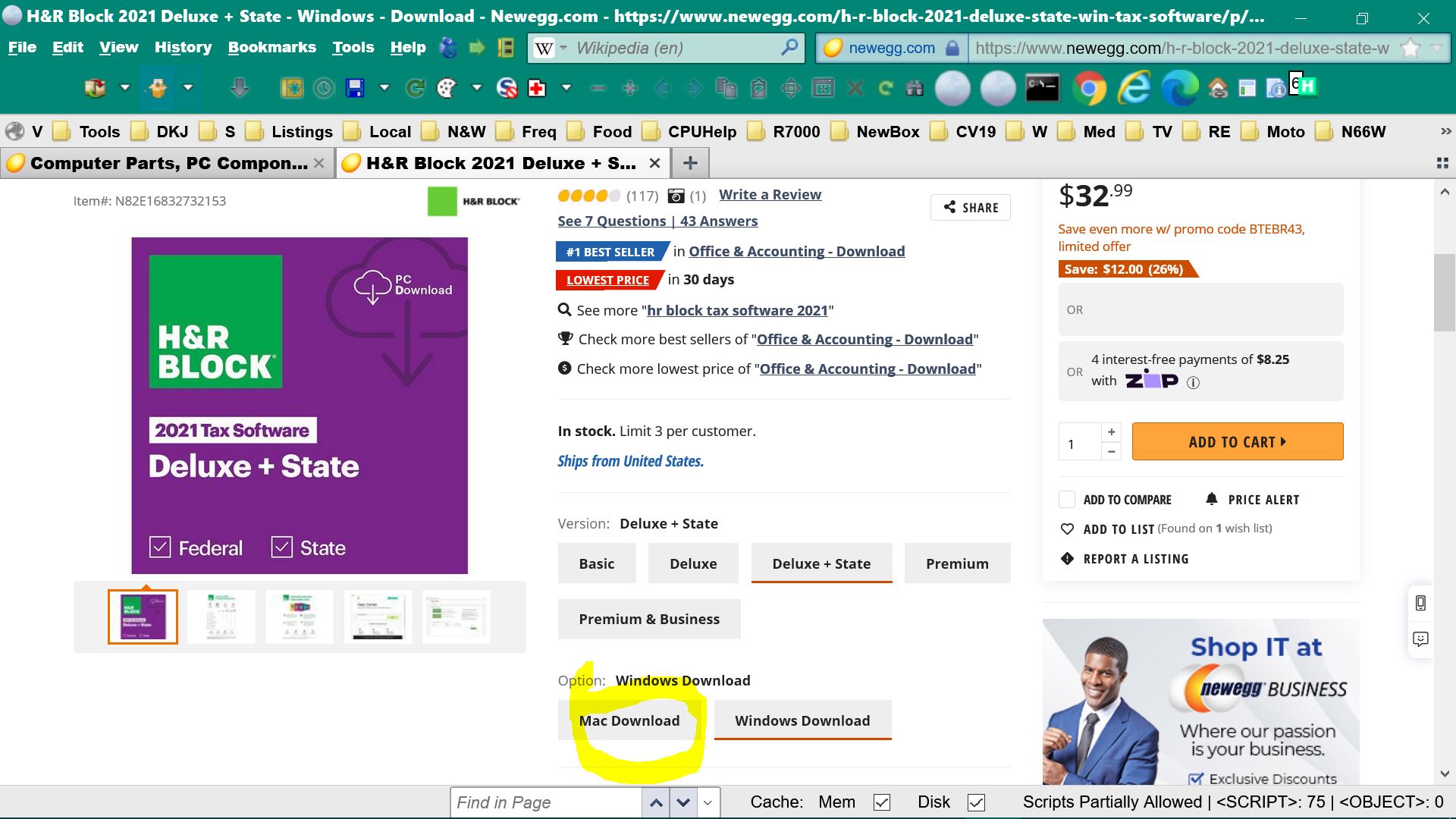Open the Bookmarks menu
The height and width of the screenshot is (819, 1456).
pyautogui.click(x=271, y=47)
